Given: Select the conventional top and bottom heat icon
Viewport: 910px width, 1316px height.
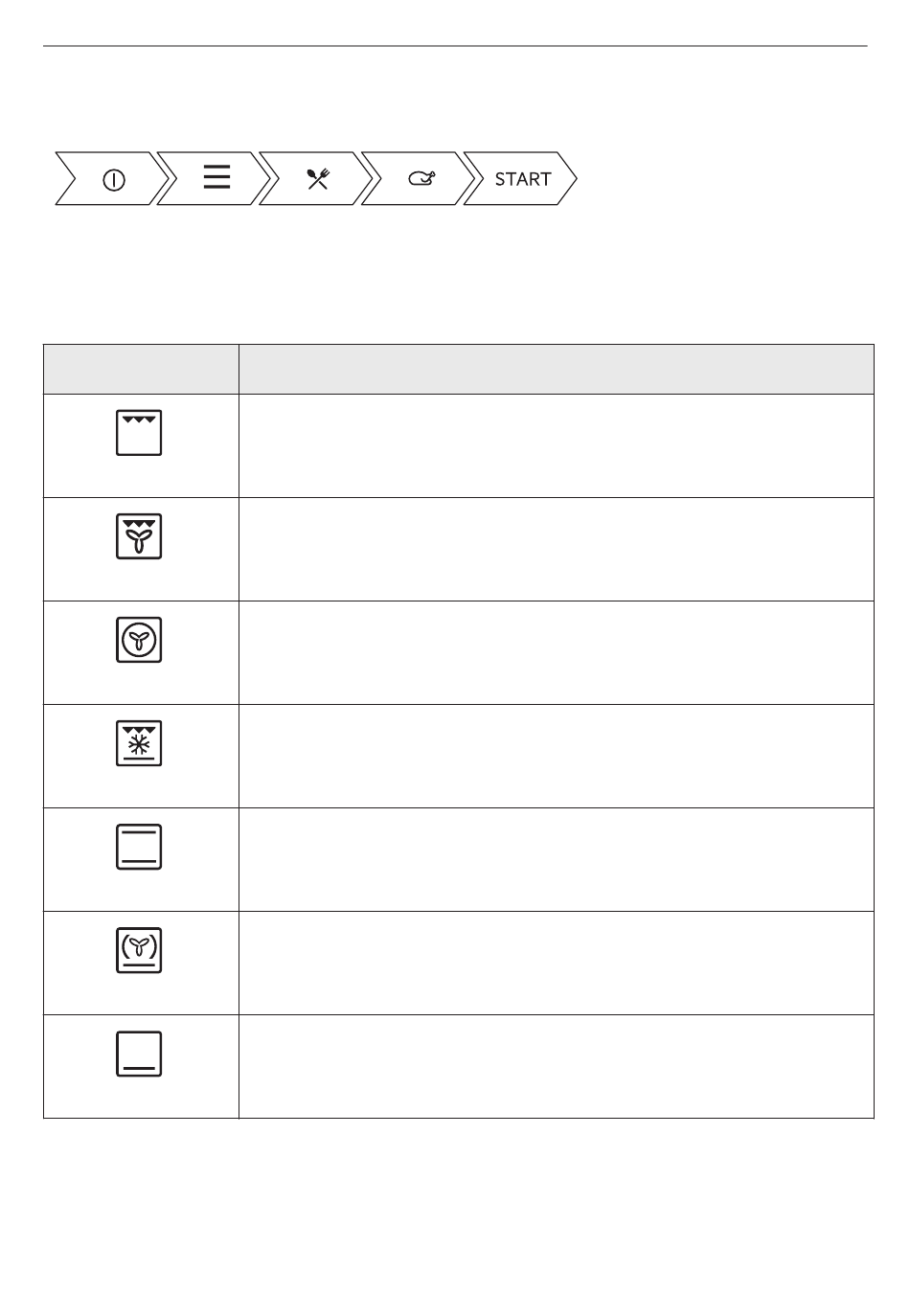Looking at the screenshot, I should pos(139,847).
